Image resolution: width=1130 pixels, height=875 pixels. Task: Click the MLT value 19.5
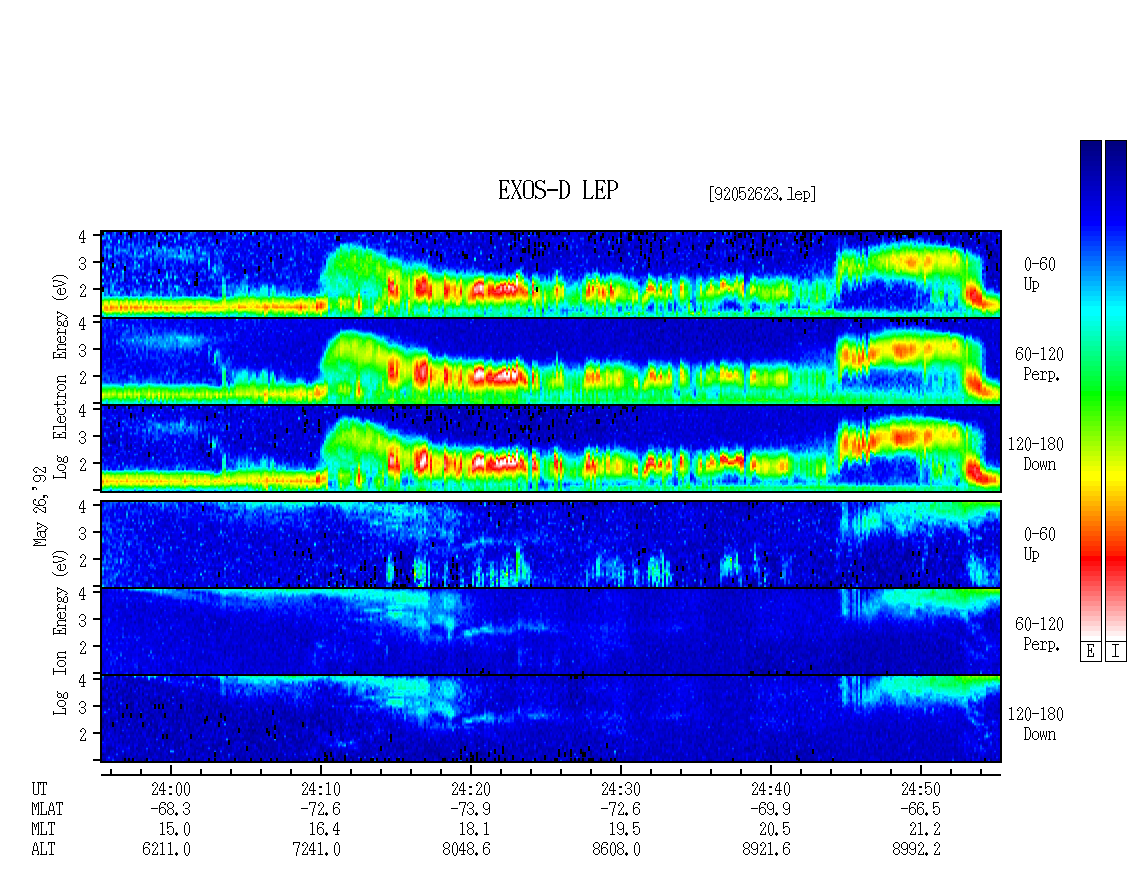click(x=624, y=830)
